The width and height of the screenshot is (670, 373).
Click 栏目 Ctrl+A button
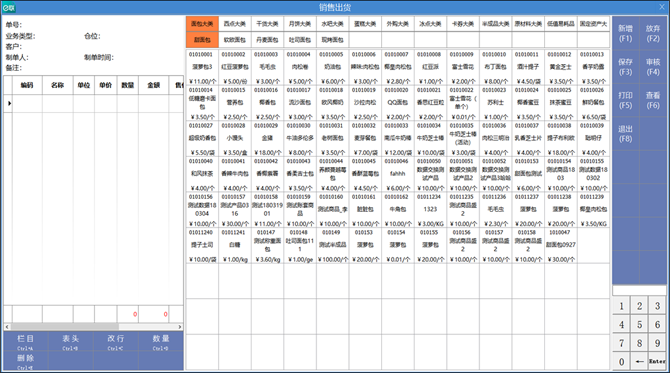(26, 342)
